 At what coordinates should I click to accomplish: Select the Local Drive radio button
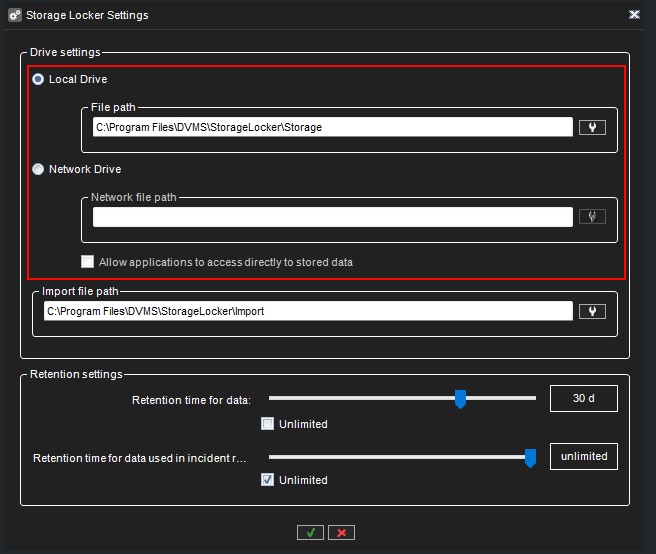(x=38, y=79)
